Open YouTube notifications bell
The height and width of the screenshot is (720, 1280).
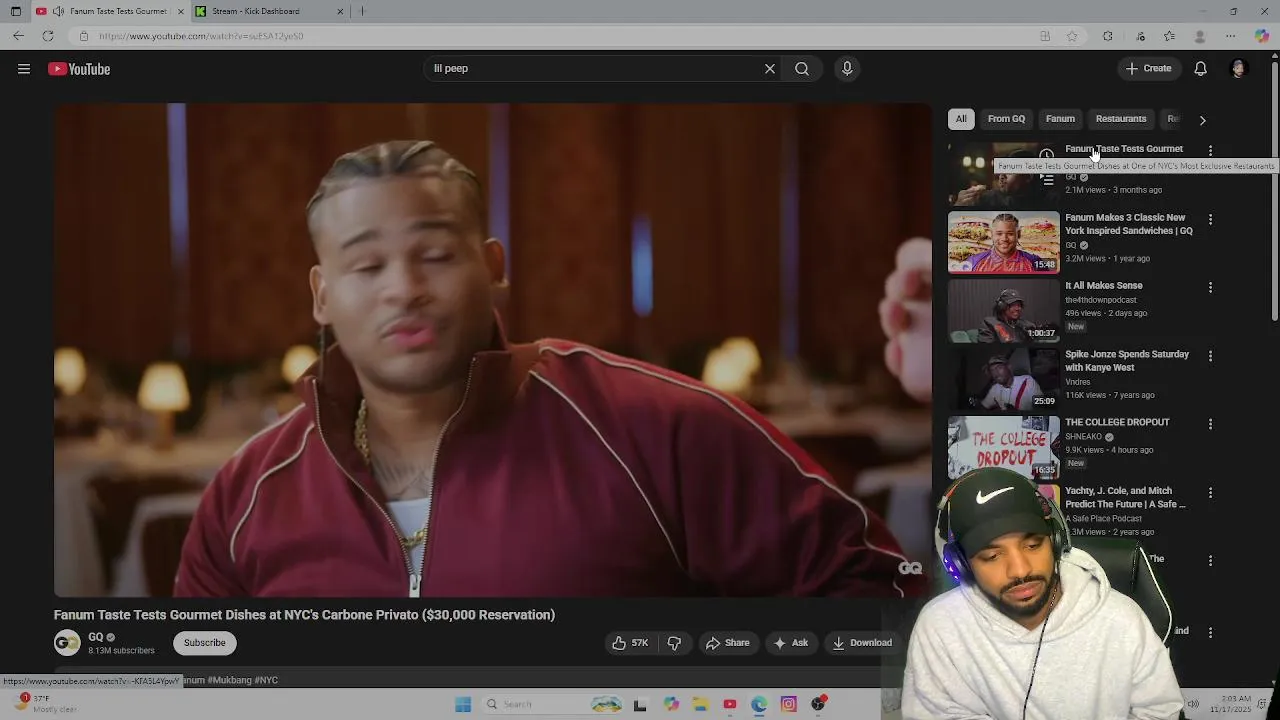coord(1200,69)
